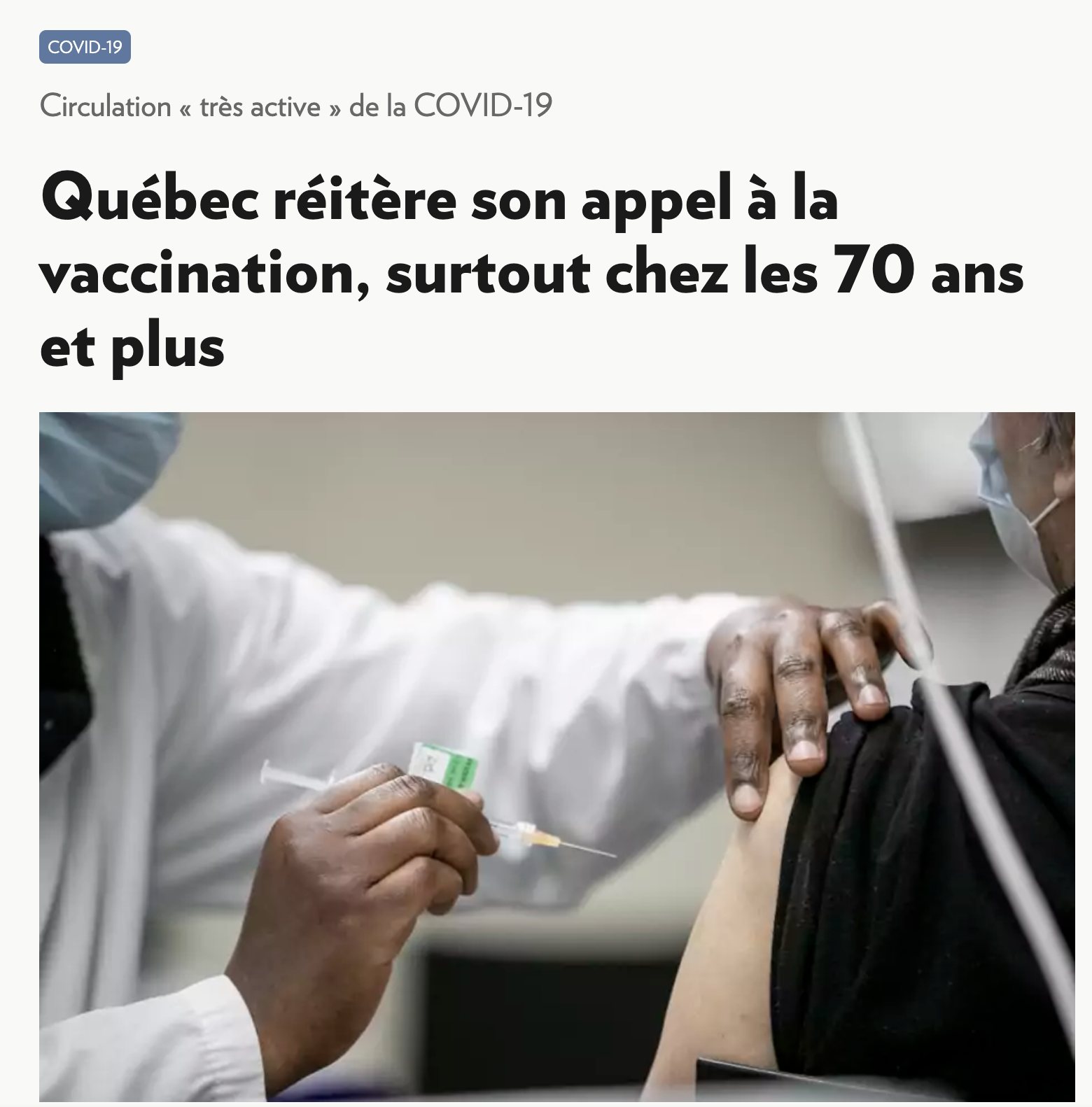Viewport: 1092px width, 1107px height.
Task: Click "COVID-19" in the gray kicker line
Action: point(483,106)
